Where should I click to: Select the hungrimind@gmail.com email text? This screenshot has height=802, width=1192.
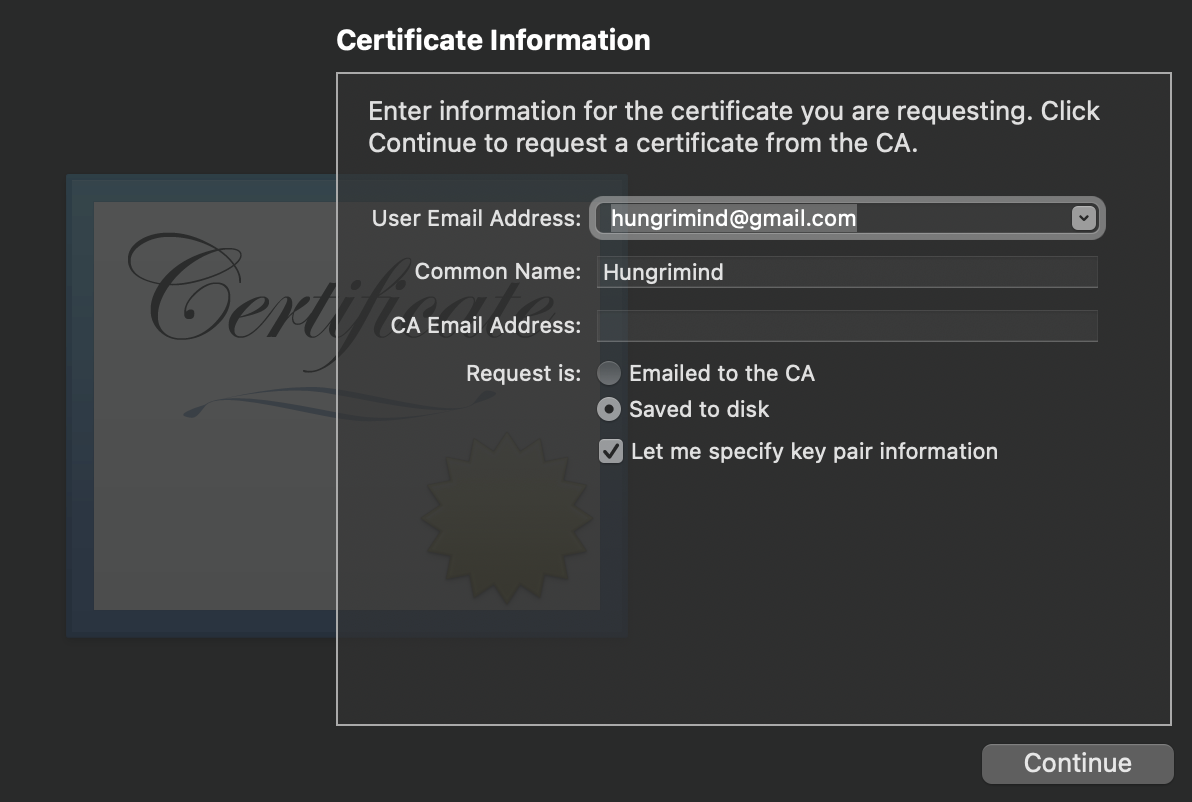click(x=732, y=218)
